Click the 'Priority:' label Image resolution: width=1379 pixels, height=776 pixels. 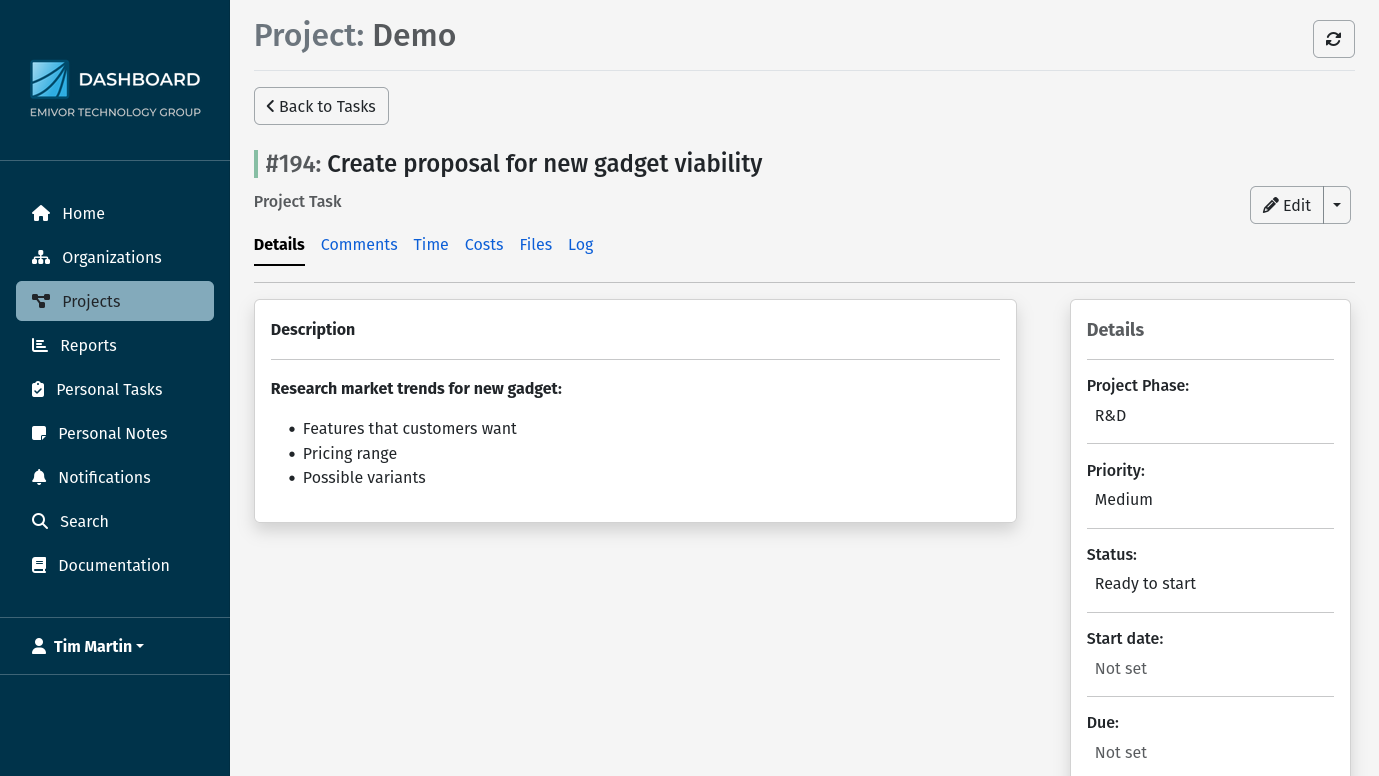click(1116, 470)
